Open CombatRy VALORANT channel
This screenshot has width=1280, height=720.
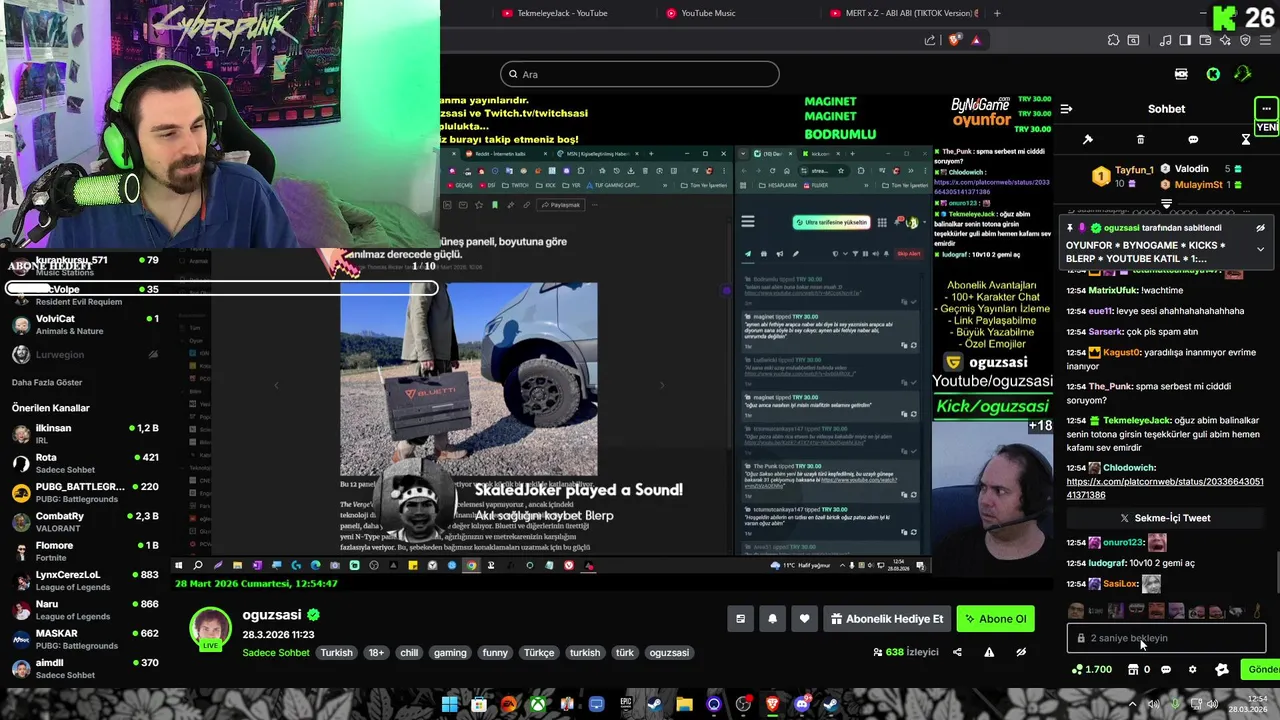point(85,522)
